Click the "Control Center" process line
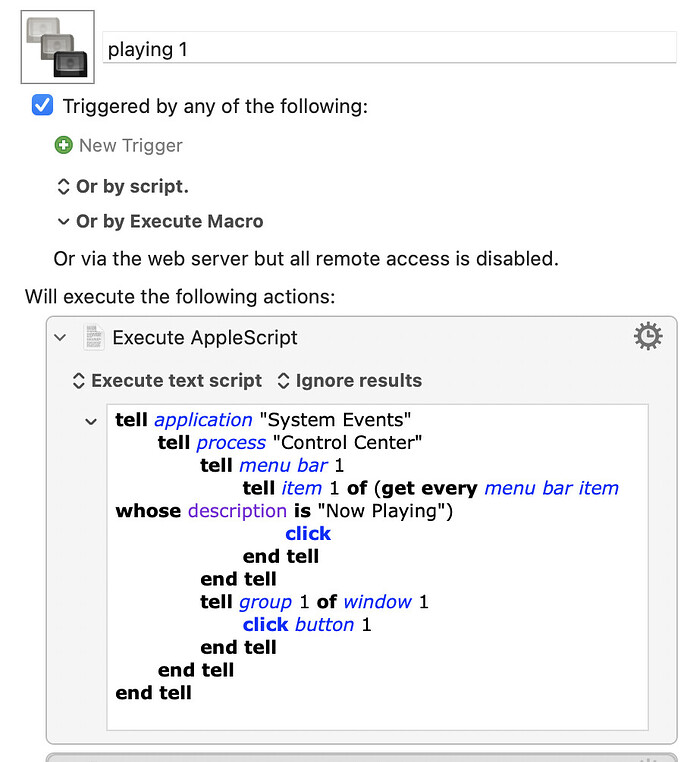Viewport: 690px width, 762px height. [290, 443]
